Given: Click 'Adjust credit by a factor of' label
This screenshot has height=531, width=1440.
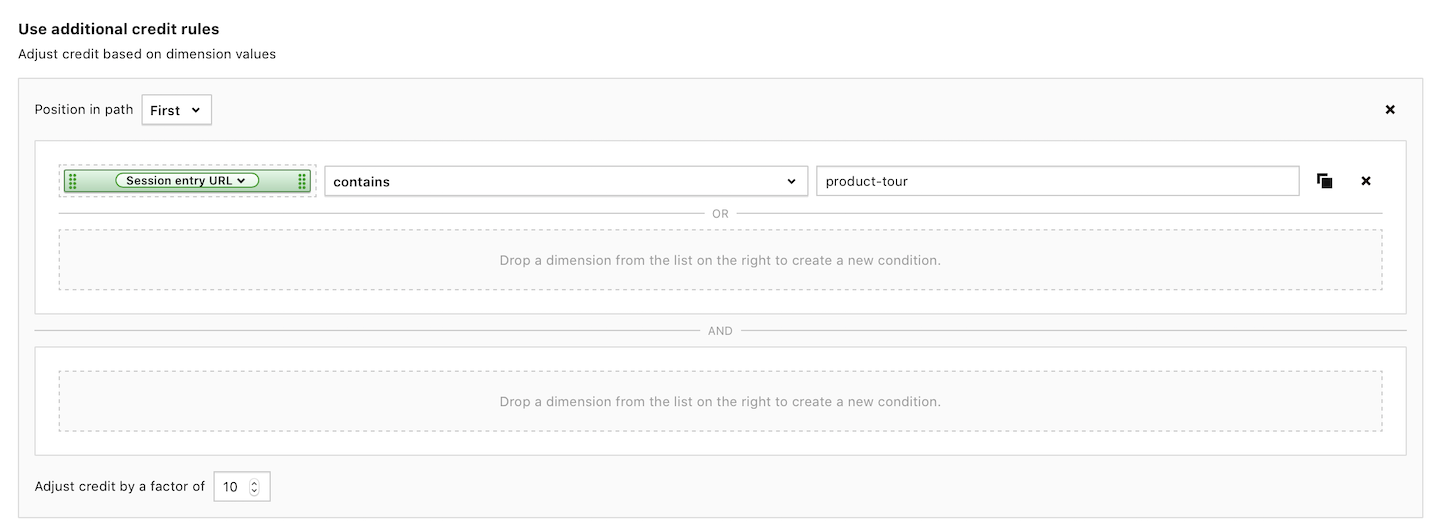Looking at the screenshot, I should (x=120, y=487).
